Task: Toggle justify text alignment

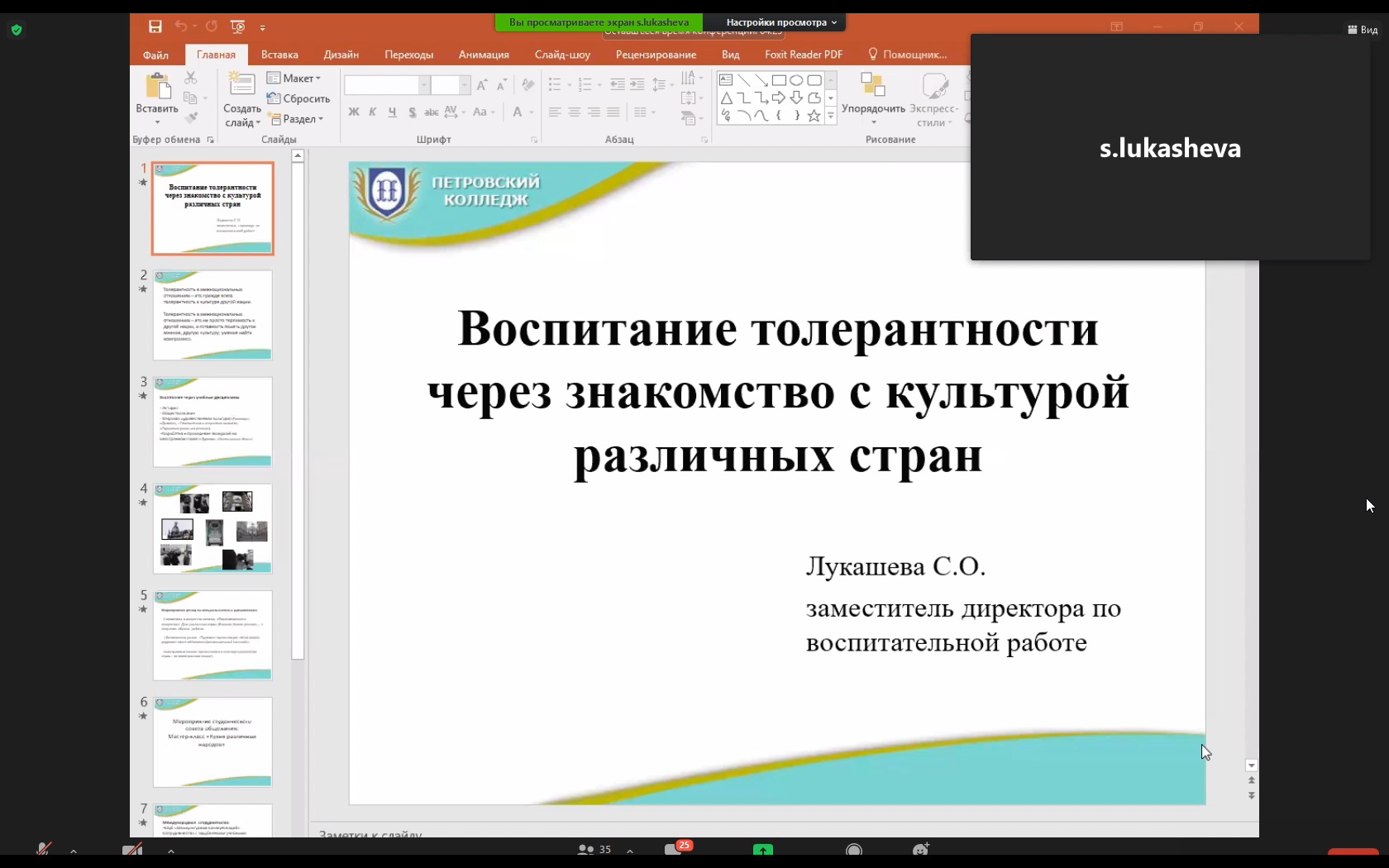Action: coord(613,112)
